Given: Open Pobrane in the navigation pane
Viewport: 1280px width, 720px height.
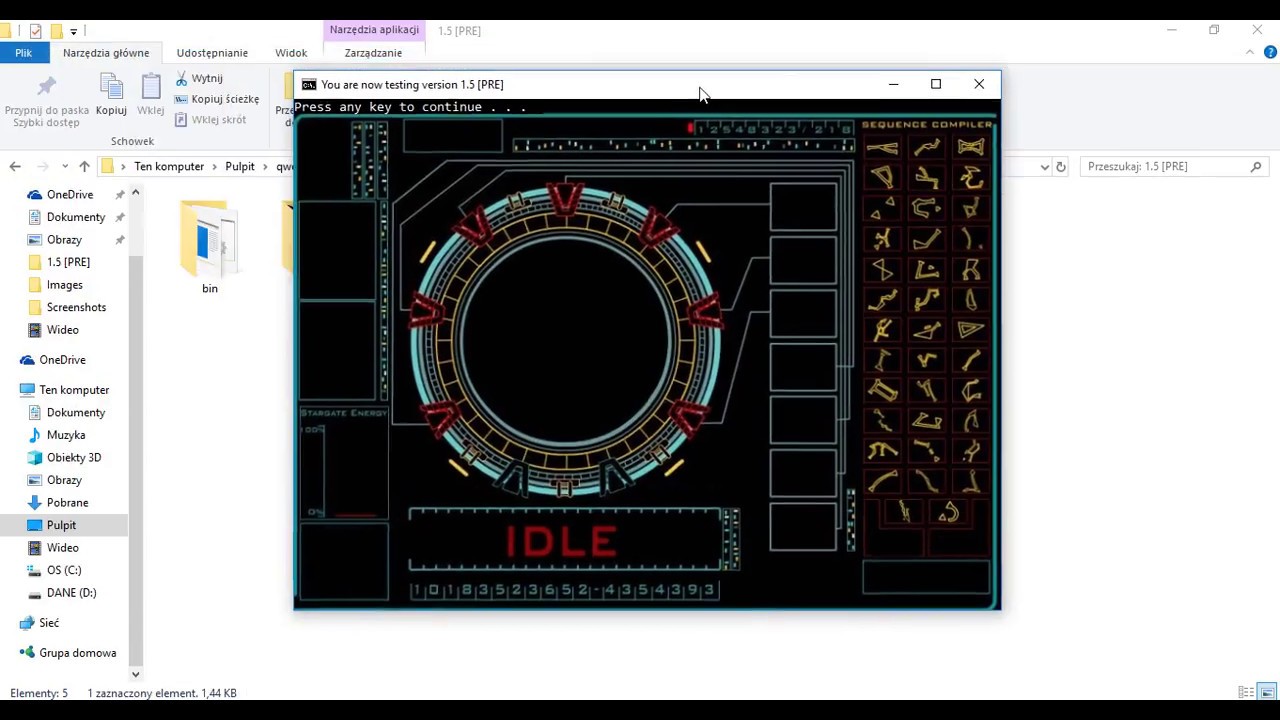Looking at the screenshot, I should click(x=67, y=502).
